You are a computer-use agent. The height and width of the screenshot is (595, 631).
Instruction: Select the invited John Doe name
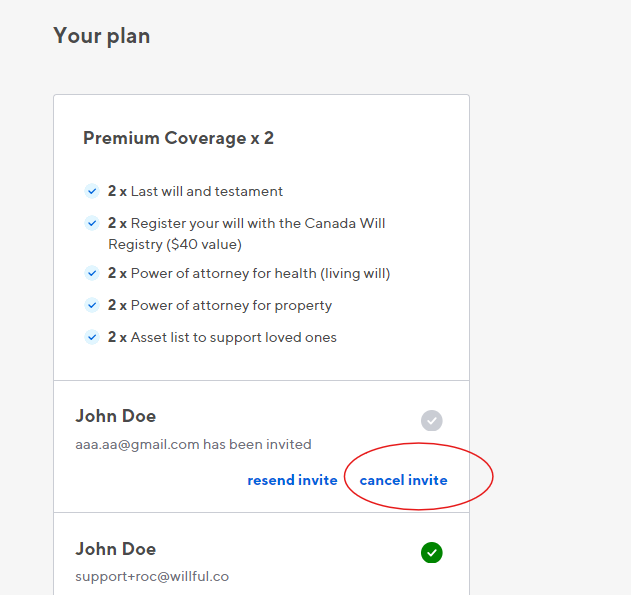pos(115,416)
